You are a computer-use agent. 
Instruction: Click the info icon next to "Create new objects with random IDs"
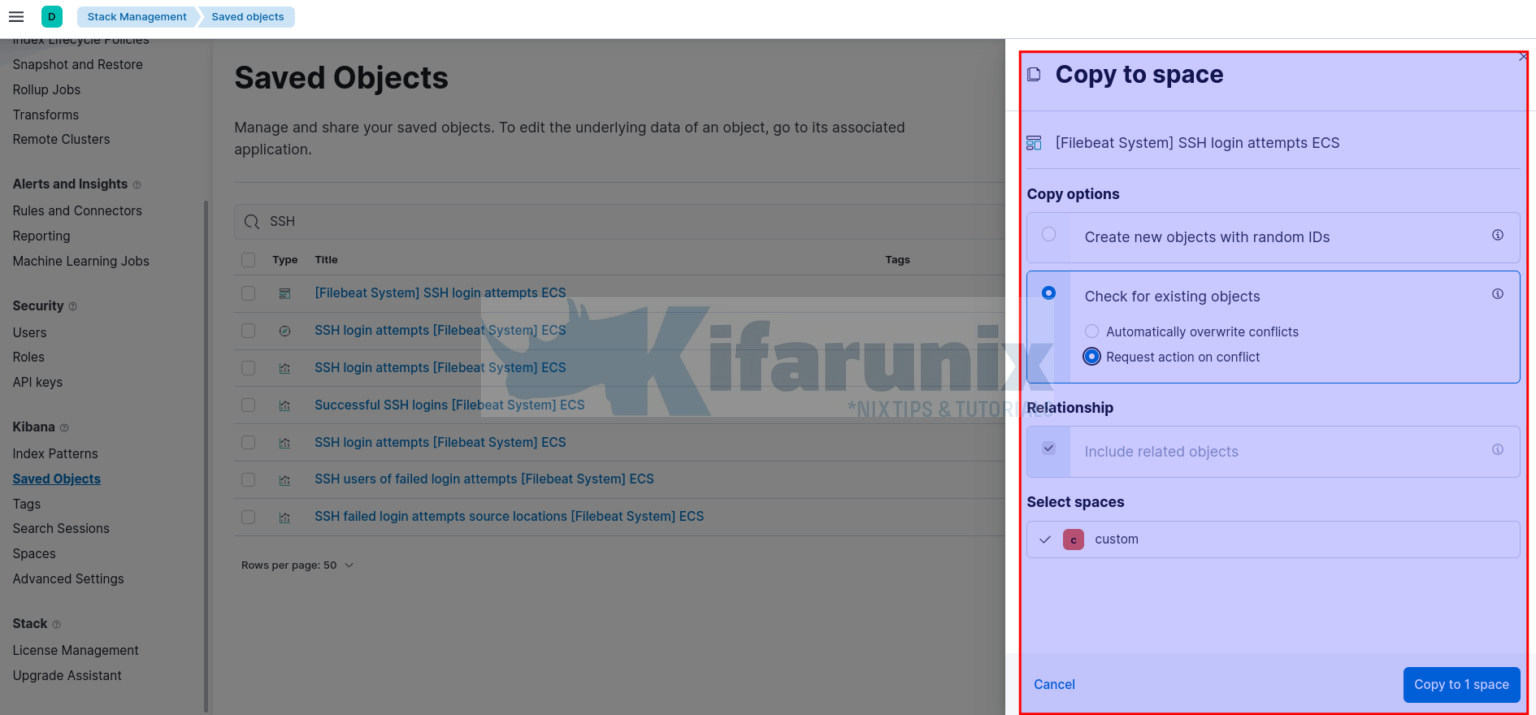tap(1497, 234)
